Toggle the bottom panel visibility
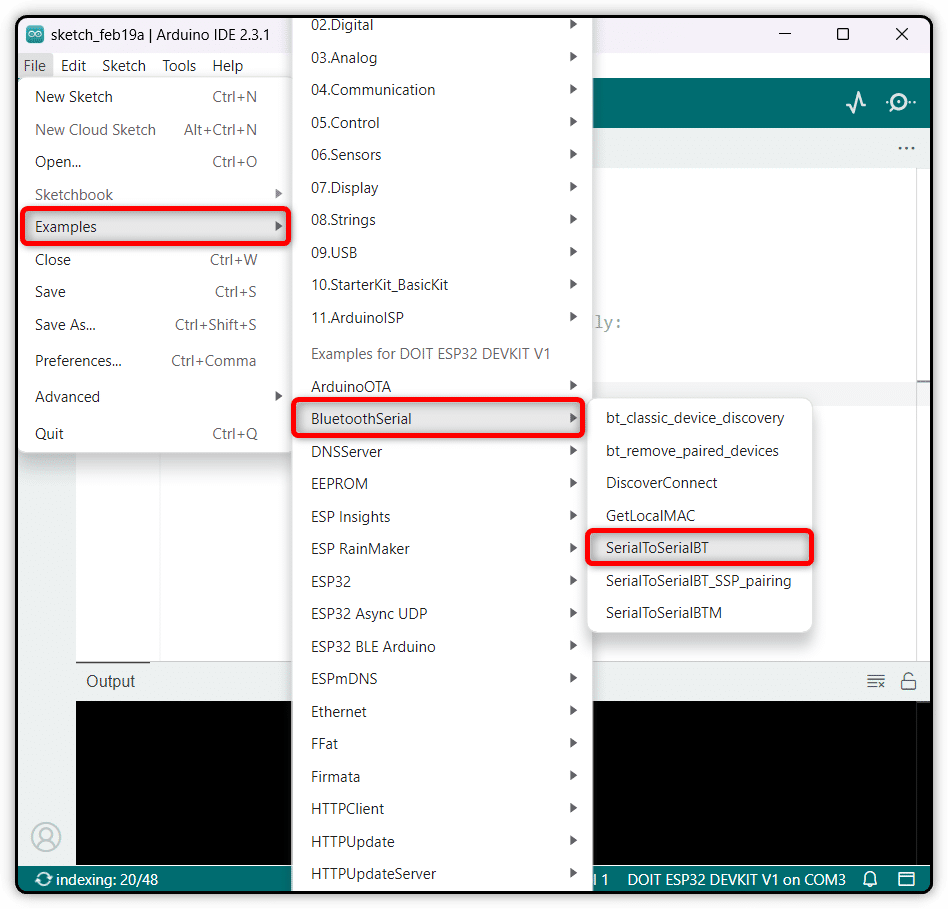Image resolution: width=948 pixels, height=909 pixels. pos(906,880)
